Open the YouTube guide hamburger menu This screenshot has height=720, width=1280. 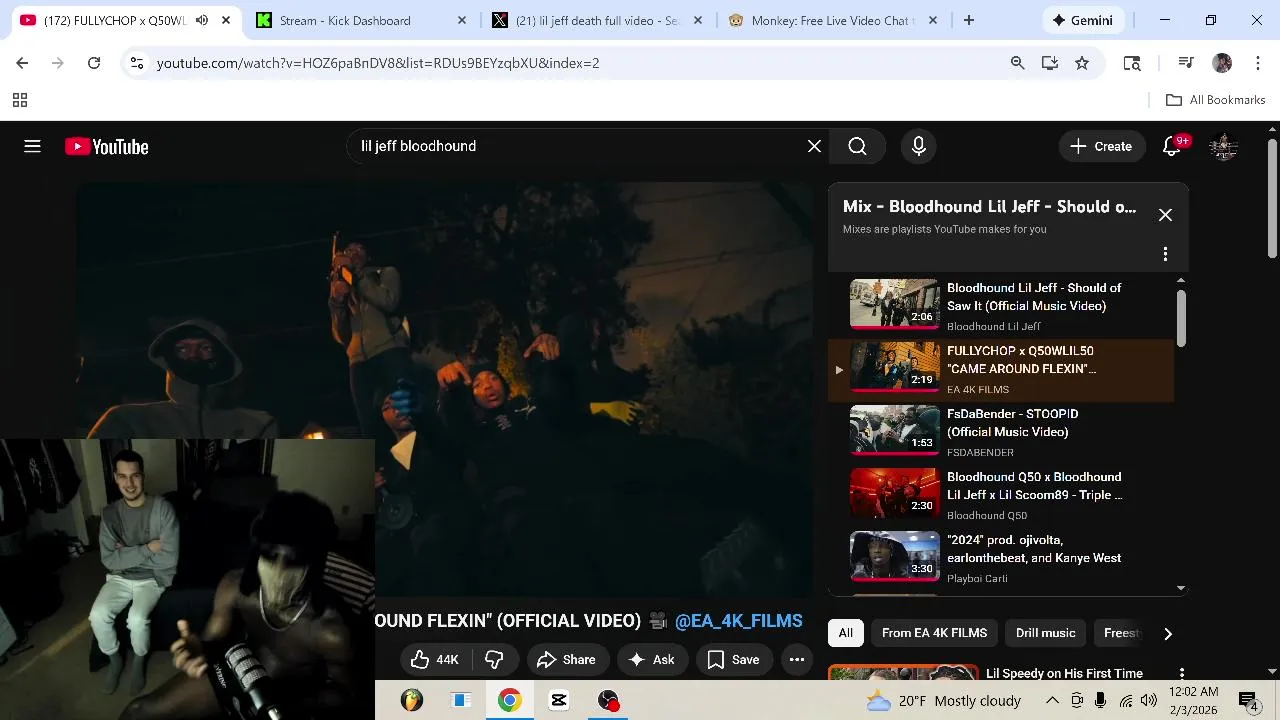coord(32,147)
